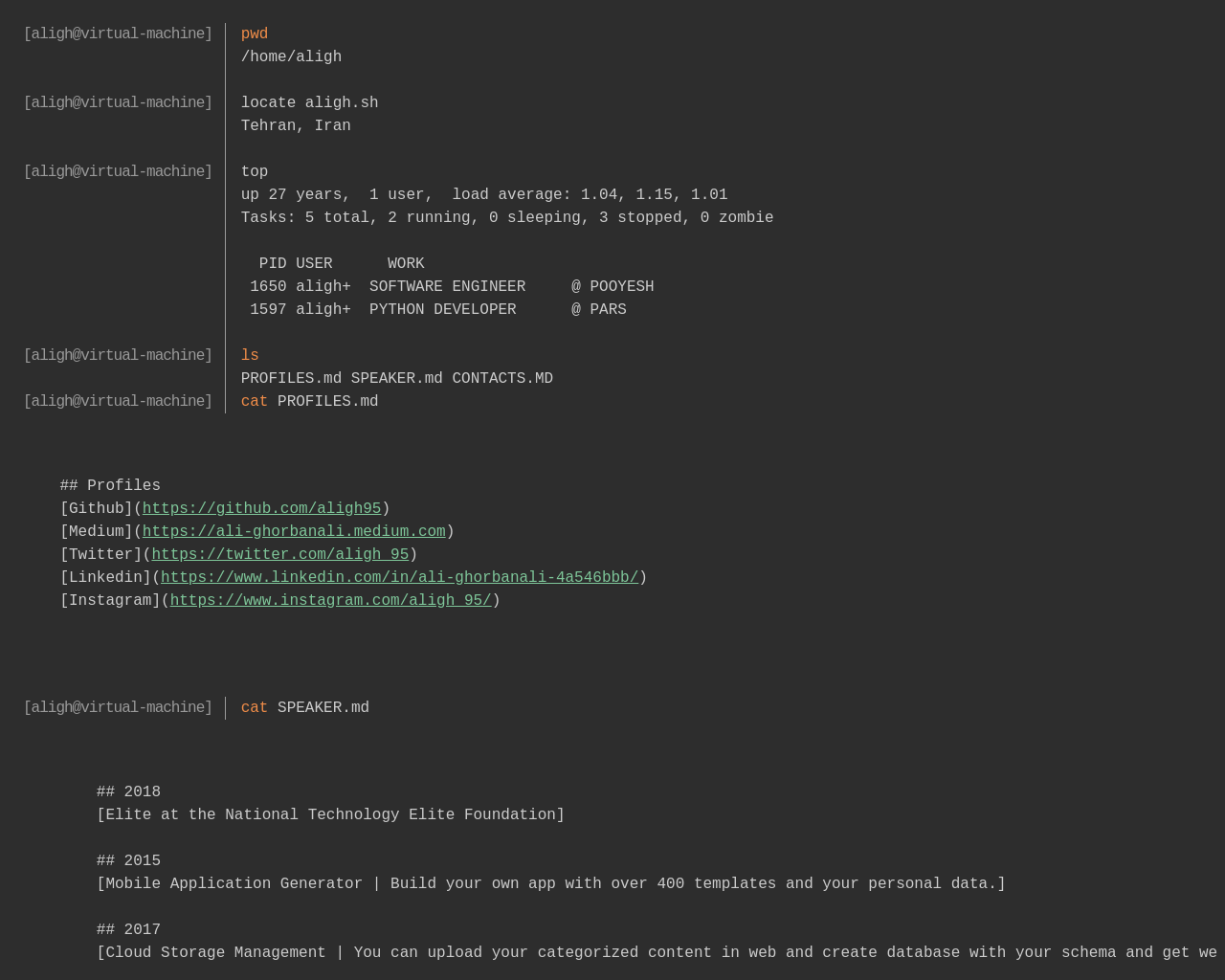Image resolution: width=1225 pixels, height=980 pixels.
Task: Click the prompt beside 'cat SPEAKER.md'
Action: pos(118,708)
